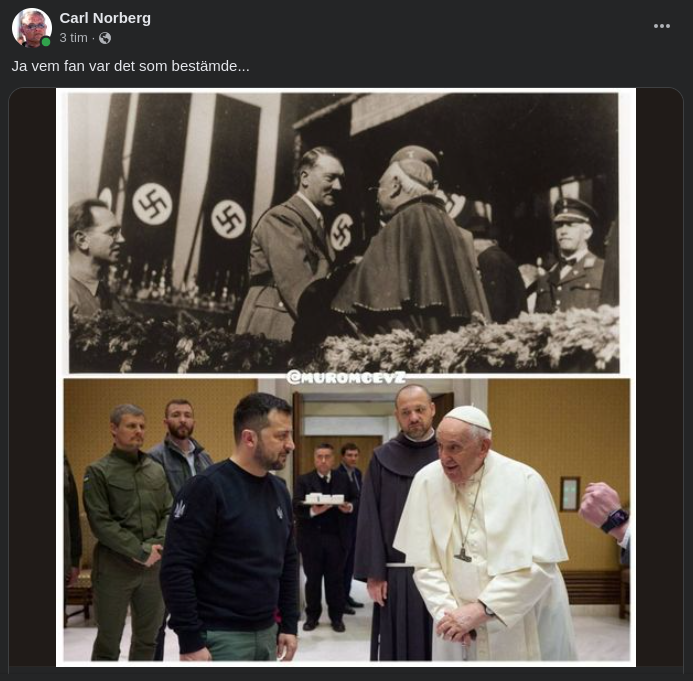
Task: Open the black-and-white upper photo
Action: [x=345, y=230]
